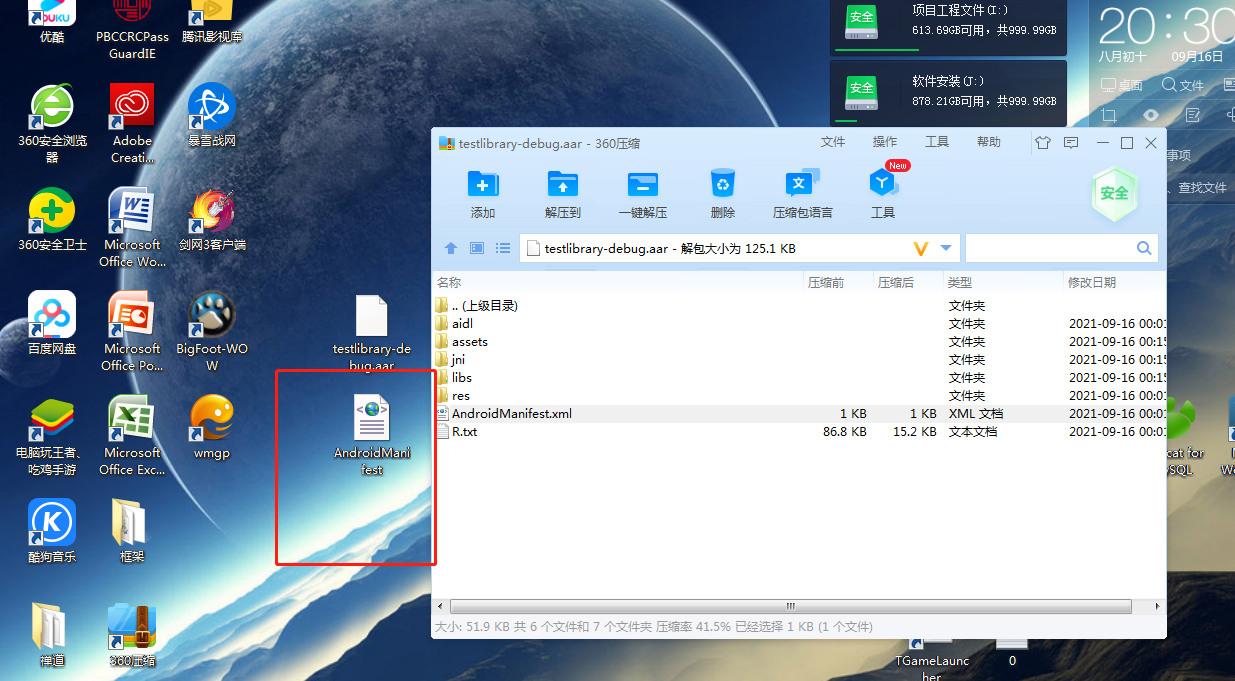The image size is (1235, 681).
Task: Switch to the thumbnail view icon
Action: 477,248
